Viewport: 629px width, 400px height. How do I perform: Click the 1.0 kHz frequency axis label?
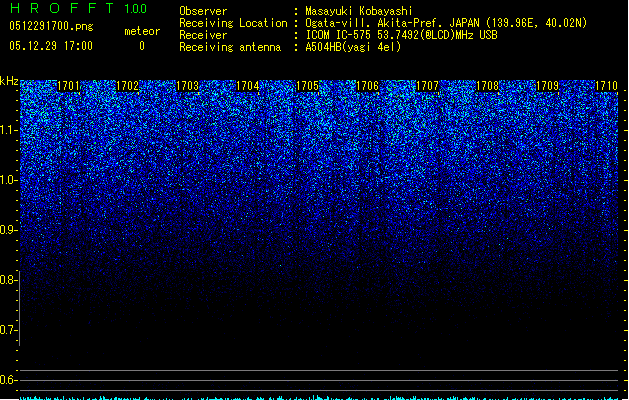point(8,180)
